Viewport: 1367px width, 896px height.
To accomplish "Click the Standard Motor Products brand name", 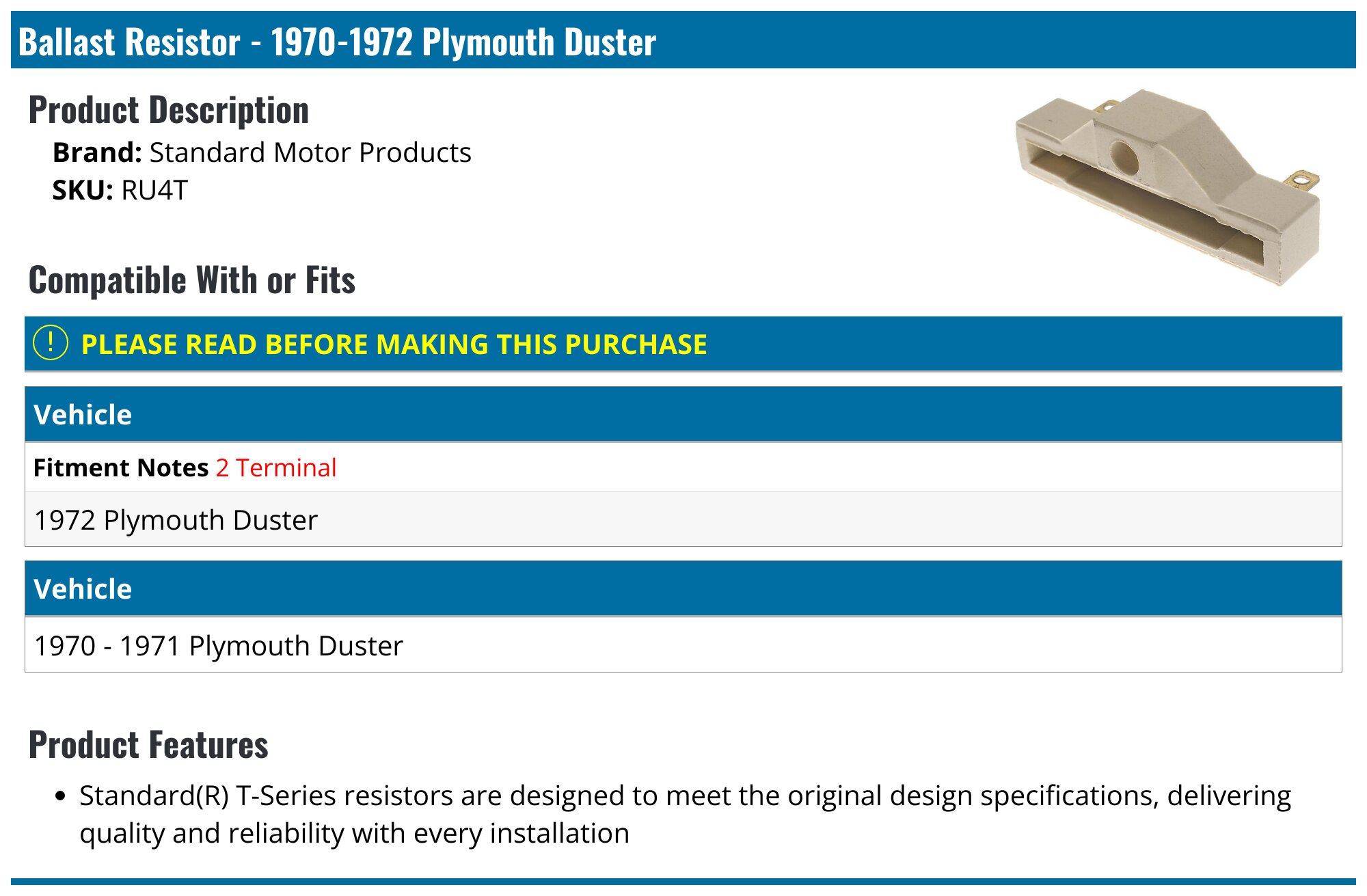I will click(310, 152).
